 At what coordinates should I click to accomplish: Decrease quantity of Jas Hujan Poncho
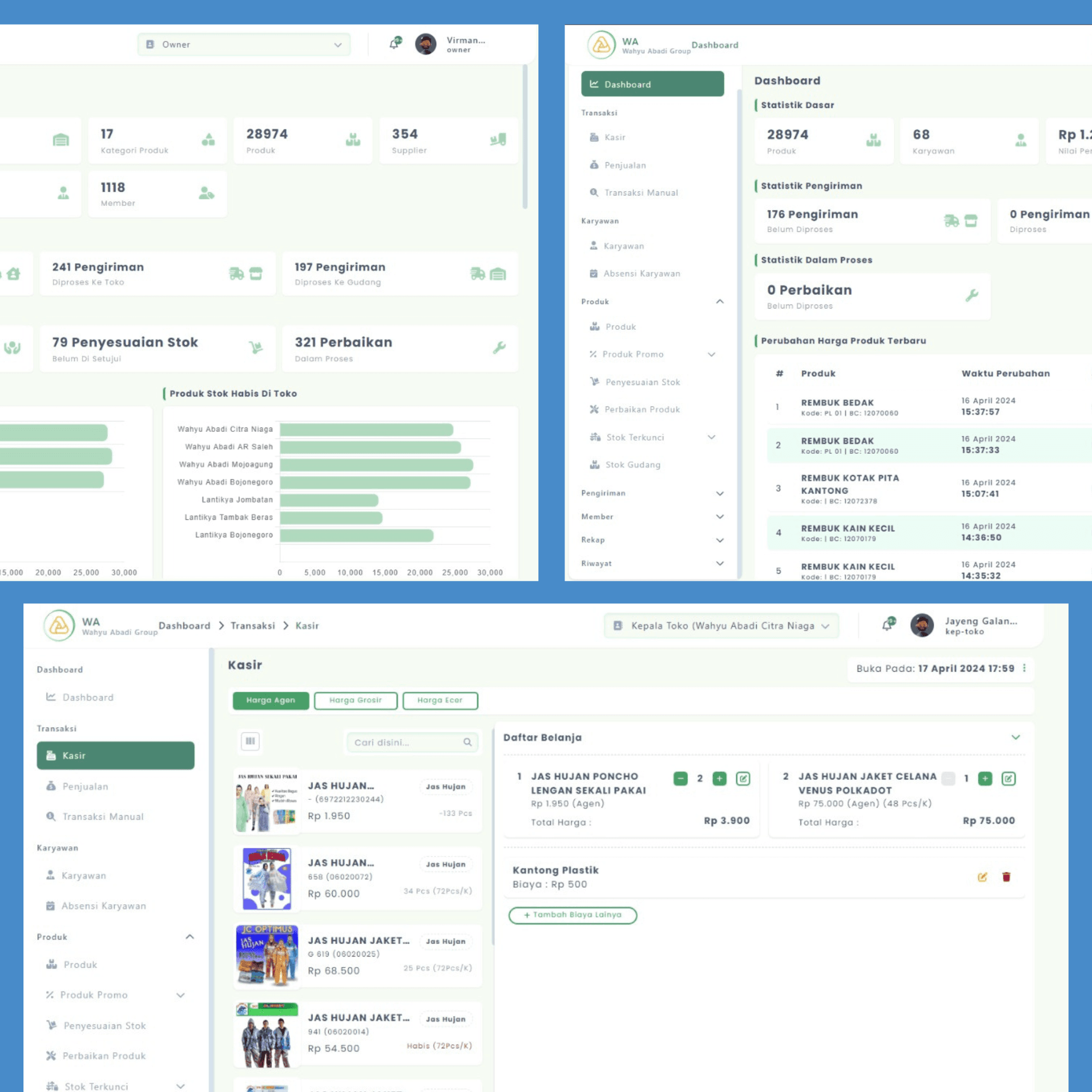[680, 778]
